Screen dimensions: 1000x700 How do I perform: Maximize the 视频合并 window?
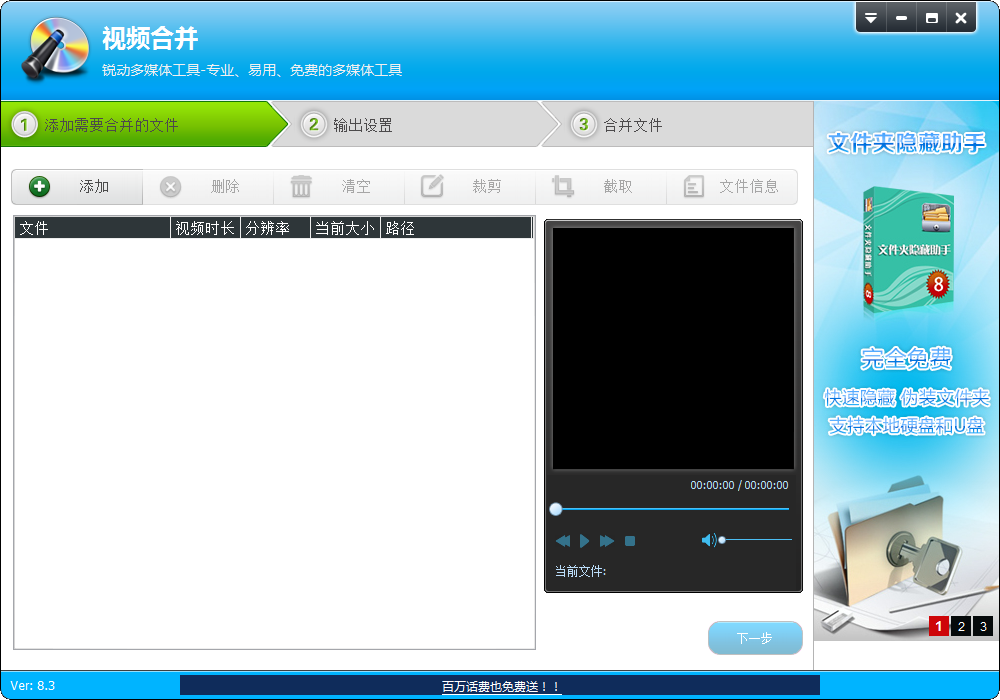(x=932, y=18)
